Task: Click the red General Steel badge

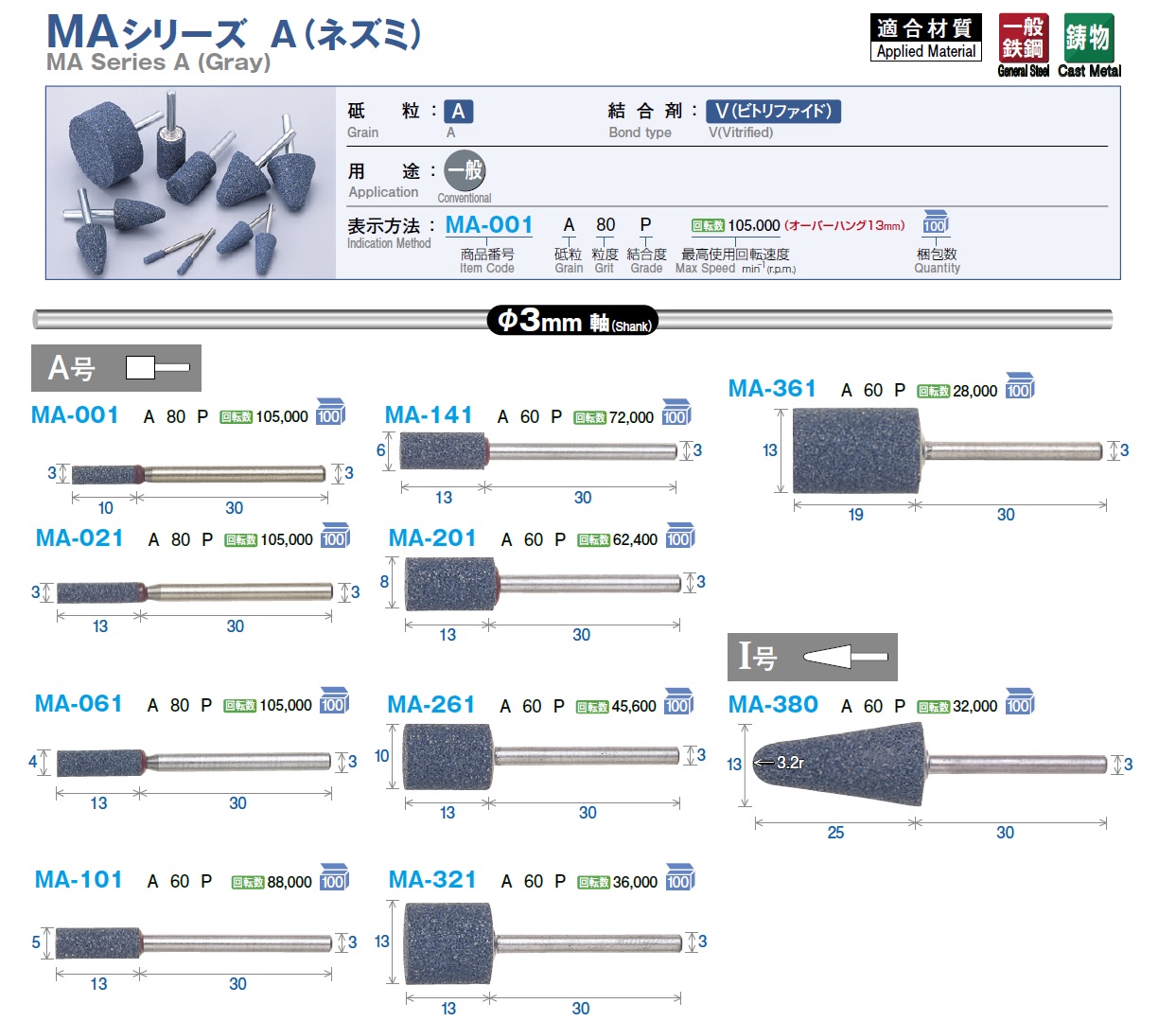Action: click(1023, 39)
